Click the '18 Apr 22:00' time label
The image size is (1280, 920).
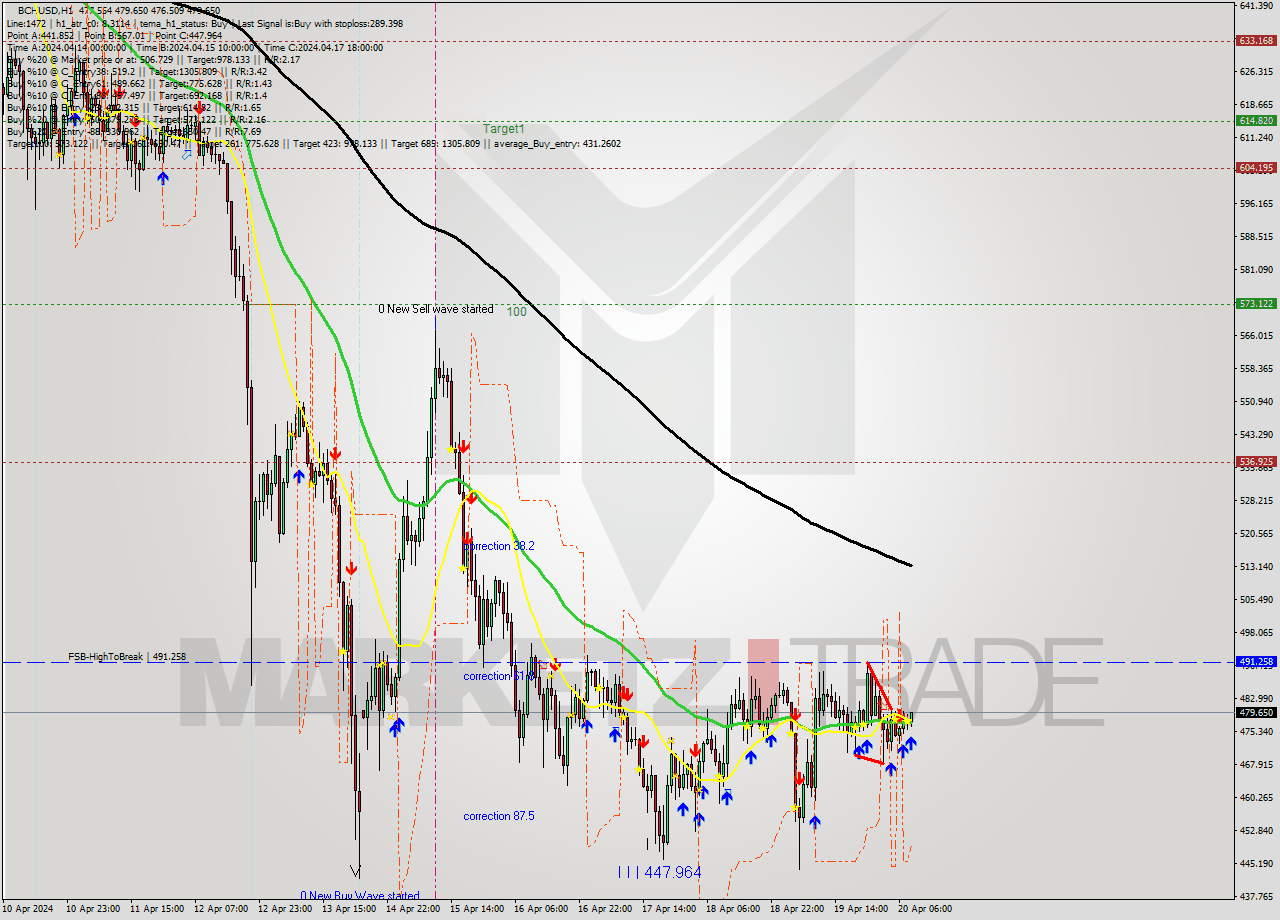coord(796,909)
